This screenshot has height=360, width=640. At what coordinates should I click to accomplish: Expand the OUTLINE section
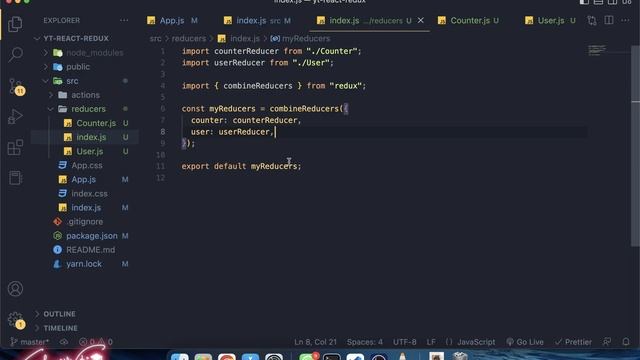60,314
